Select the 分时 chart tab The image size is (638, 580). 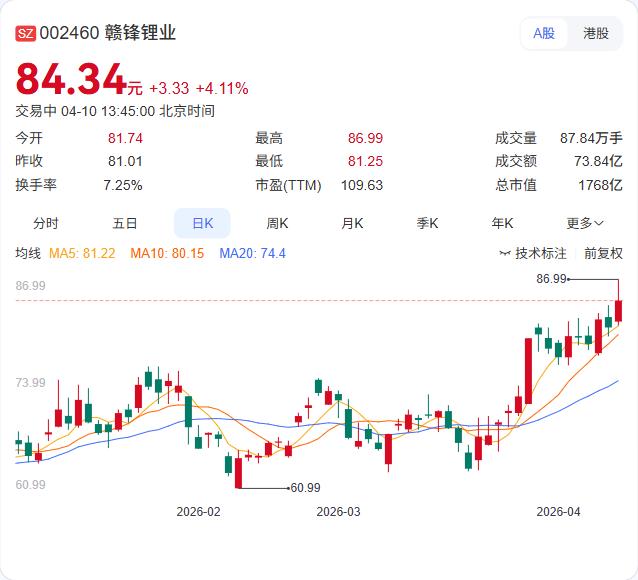coord(46,223)
